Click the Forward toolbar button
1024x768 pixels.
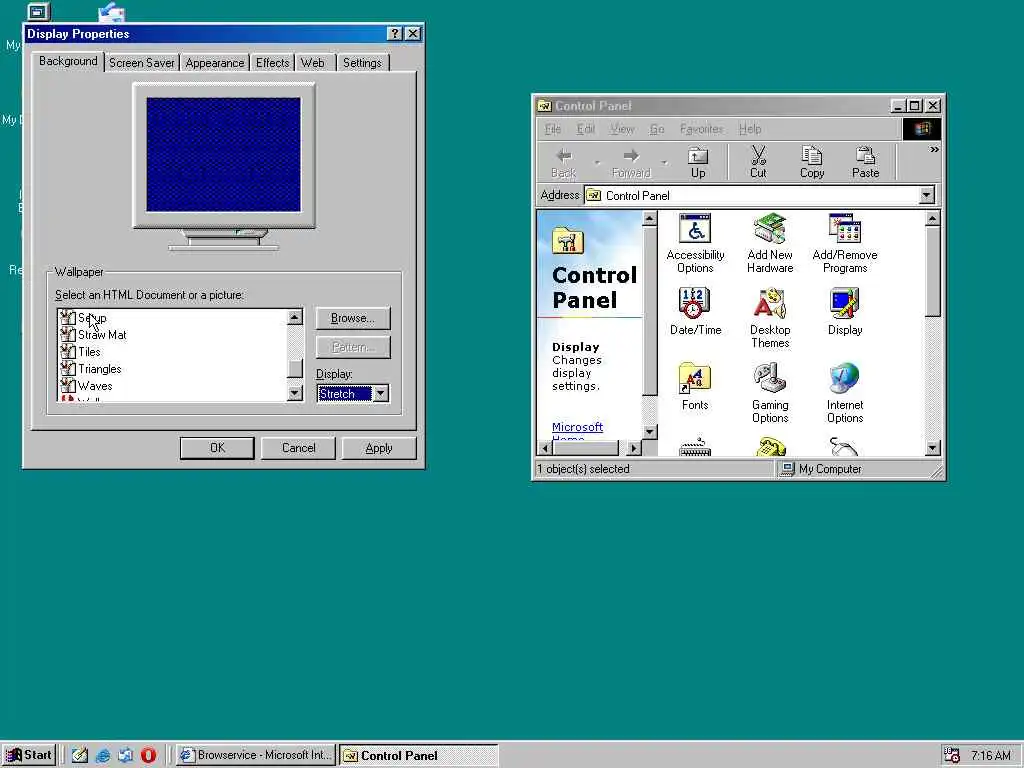point(631,163)
